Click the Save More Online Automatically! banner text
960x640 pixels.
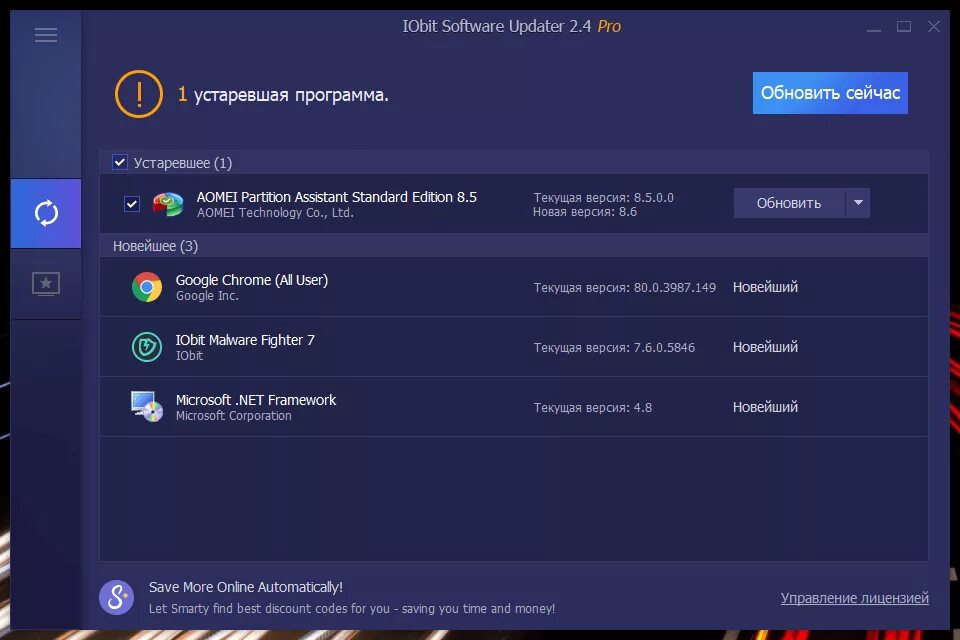tap(246, 587)
